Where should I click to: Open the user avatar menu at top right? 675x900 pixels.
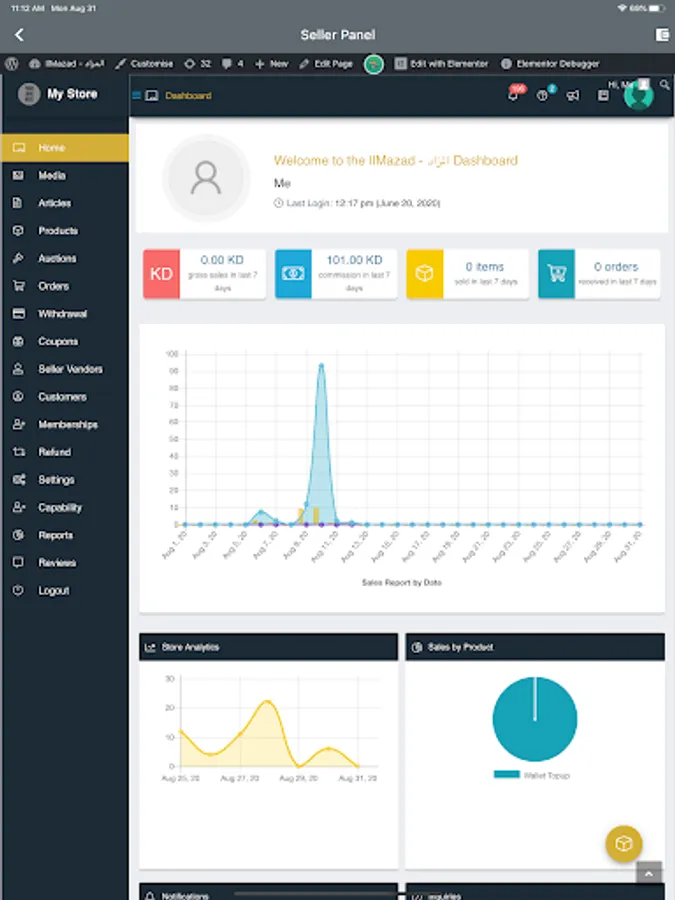coord(639,95)
